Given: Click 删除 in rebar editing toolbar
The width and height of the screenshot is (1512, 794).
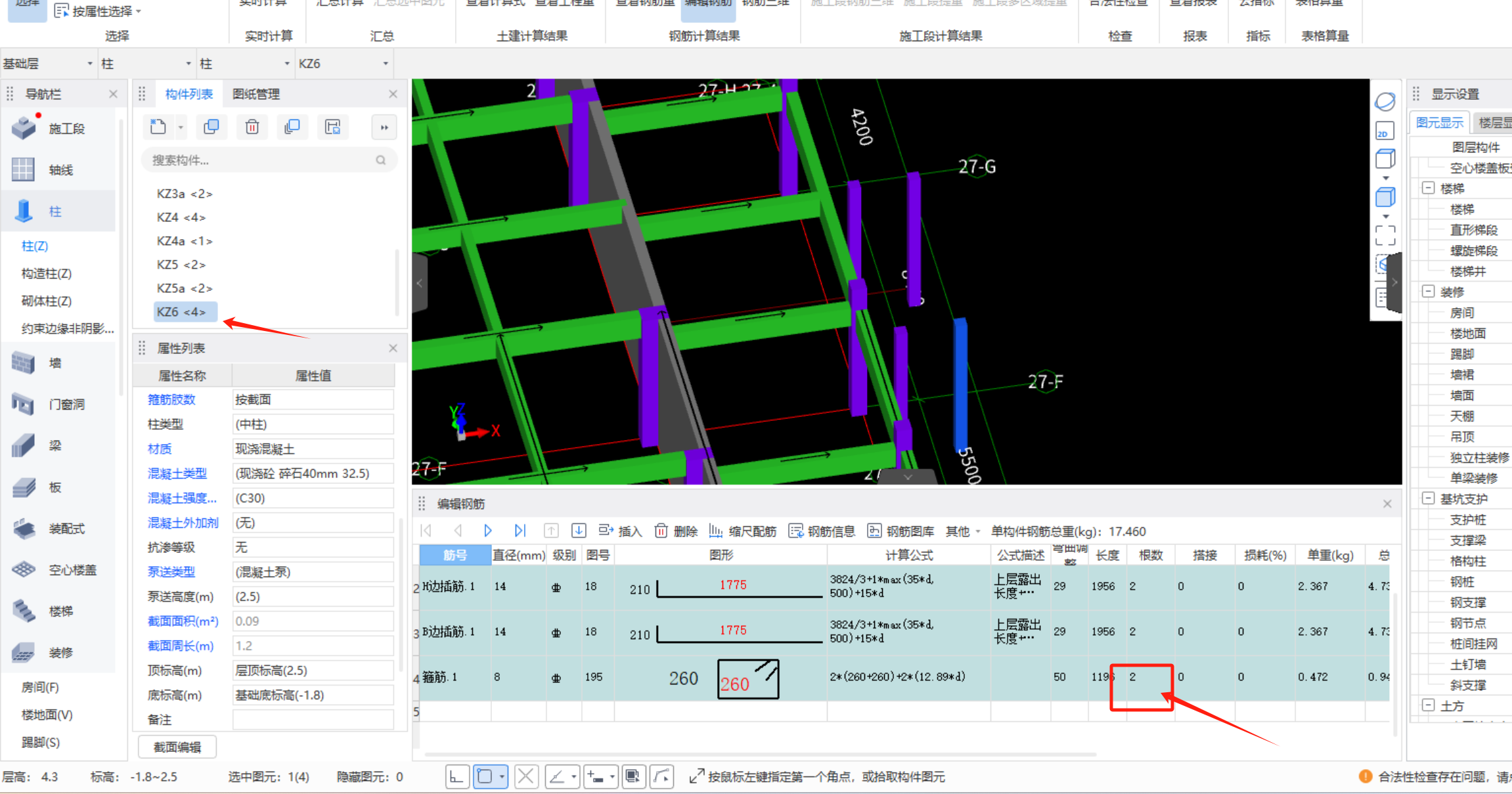Looking at the screenshot, I should tap(676, 531).
